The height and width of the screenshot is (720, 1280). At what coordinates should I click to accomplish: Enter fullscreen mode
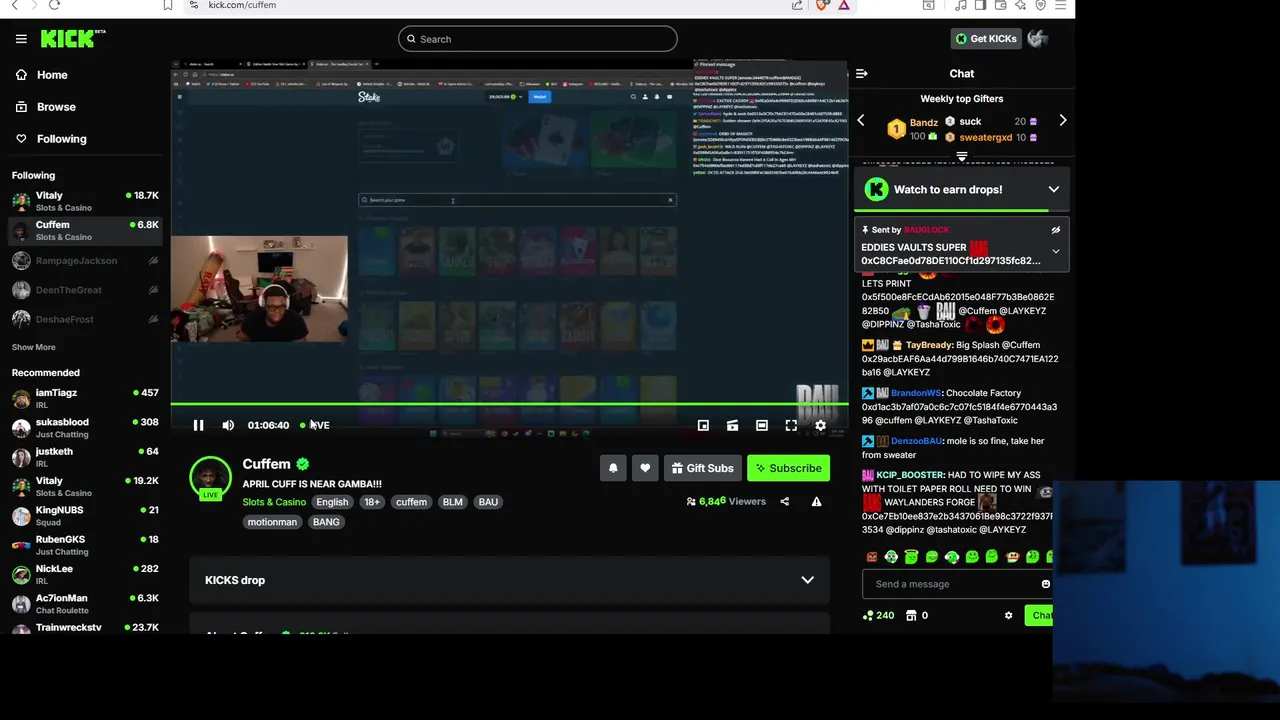click(791, 425)
